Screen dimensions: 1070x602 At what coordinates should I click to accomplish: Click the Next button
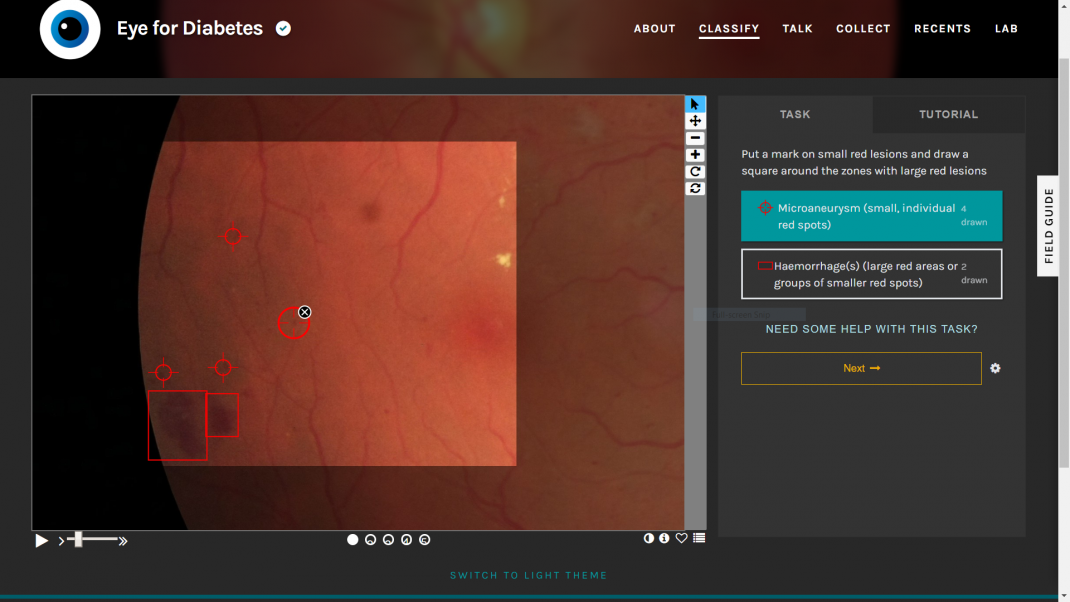(x=861, y=369)
